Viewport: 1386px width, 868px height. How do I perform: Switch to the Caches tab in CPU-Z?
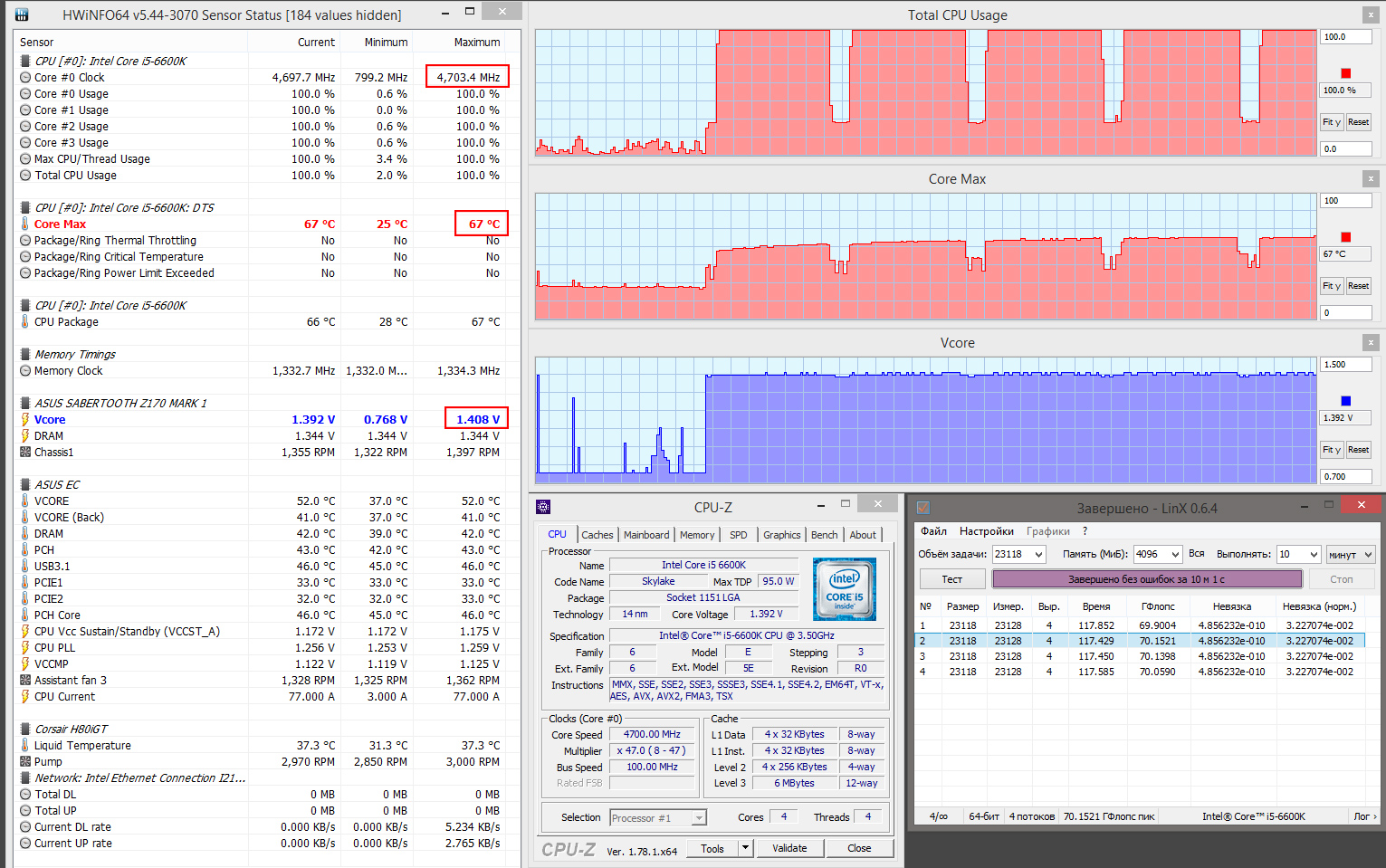click(x=597, y=535)
